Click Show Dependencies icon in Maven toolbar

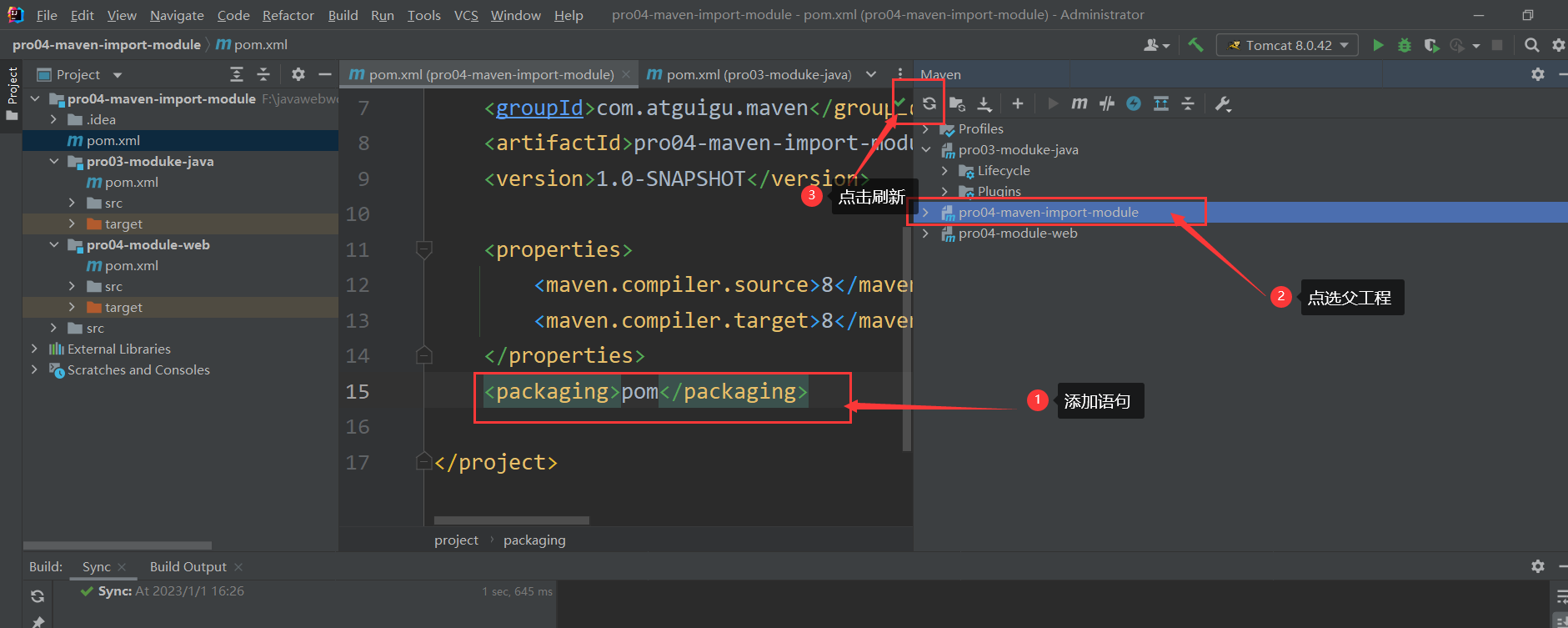click(1161, 103)
